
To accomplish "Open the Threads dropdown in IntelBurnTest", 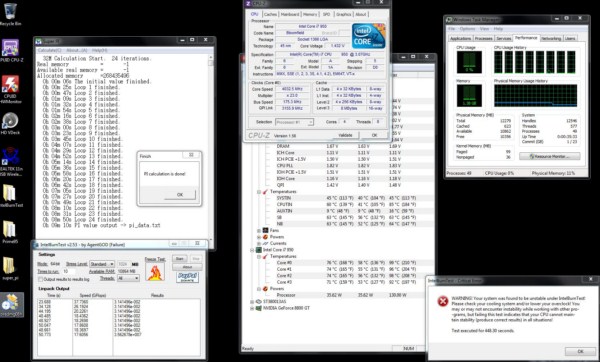I will tap(128, 278).
